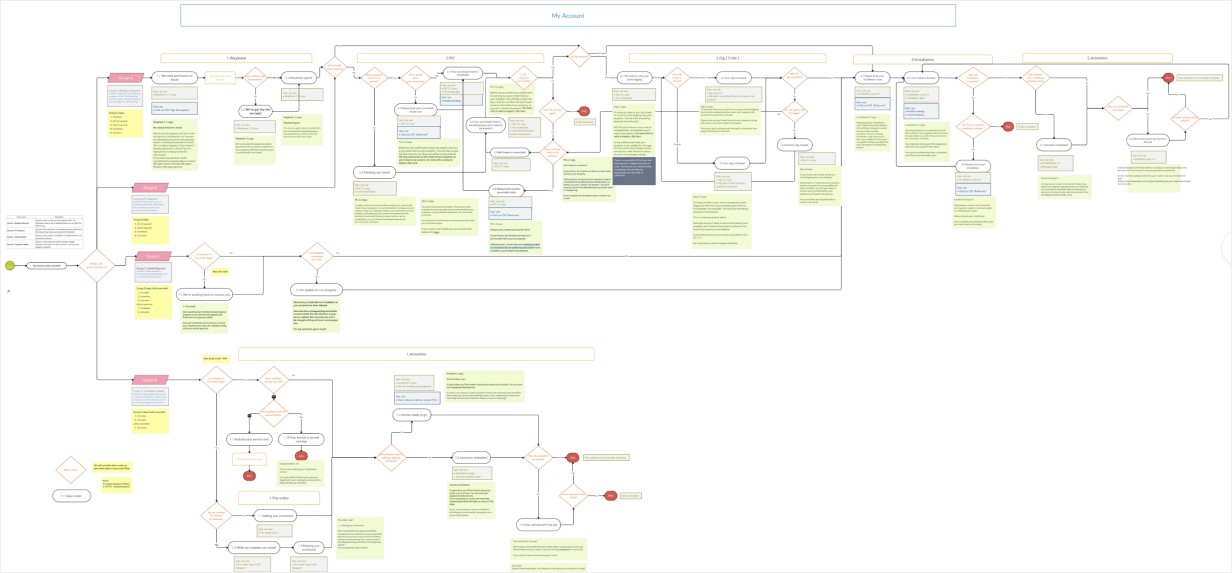The image size is (1232, 573).
Task: Select the pink 'Group B' tag
Action: (x=150, y=187)
